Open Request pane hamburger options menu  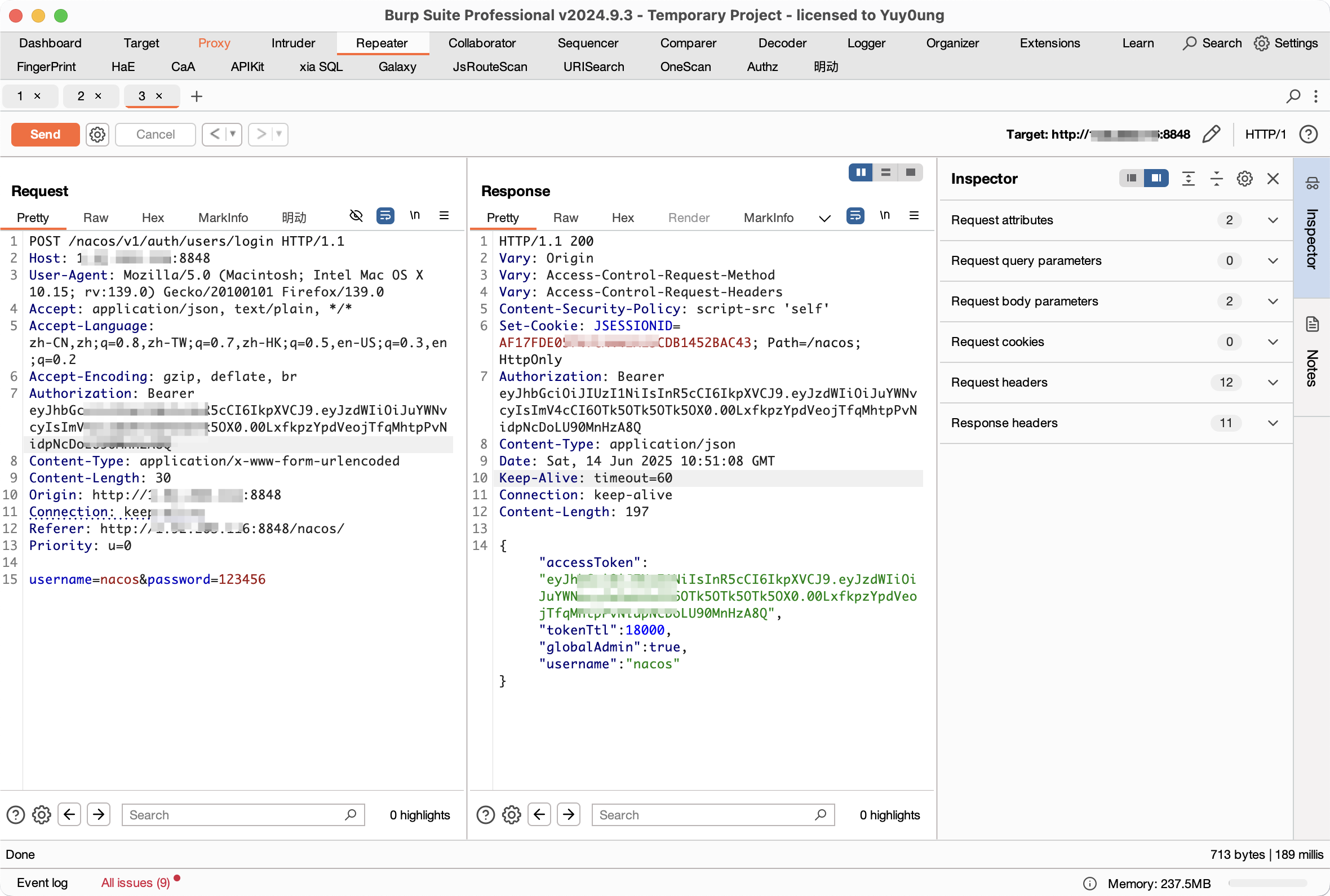444,215
